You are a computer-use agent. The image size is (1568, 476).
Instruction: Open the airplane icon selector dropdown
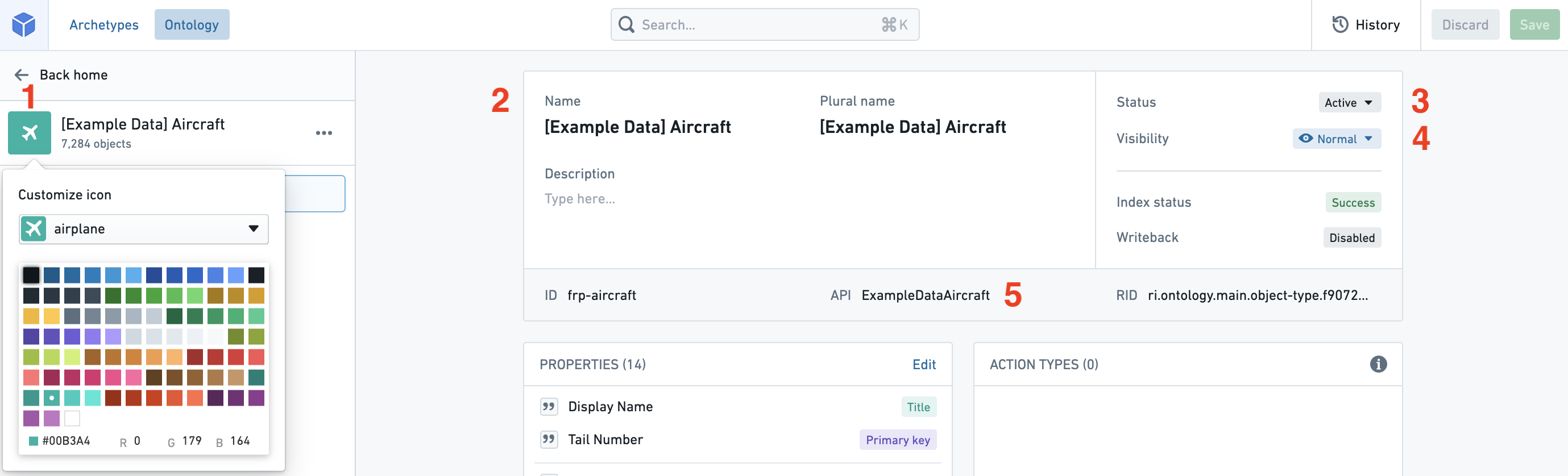pos(144,229)
